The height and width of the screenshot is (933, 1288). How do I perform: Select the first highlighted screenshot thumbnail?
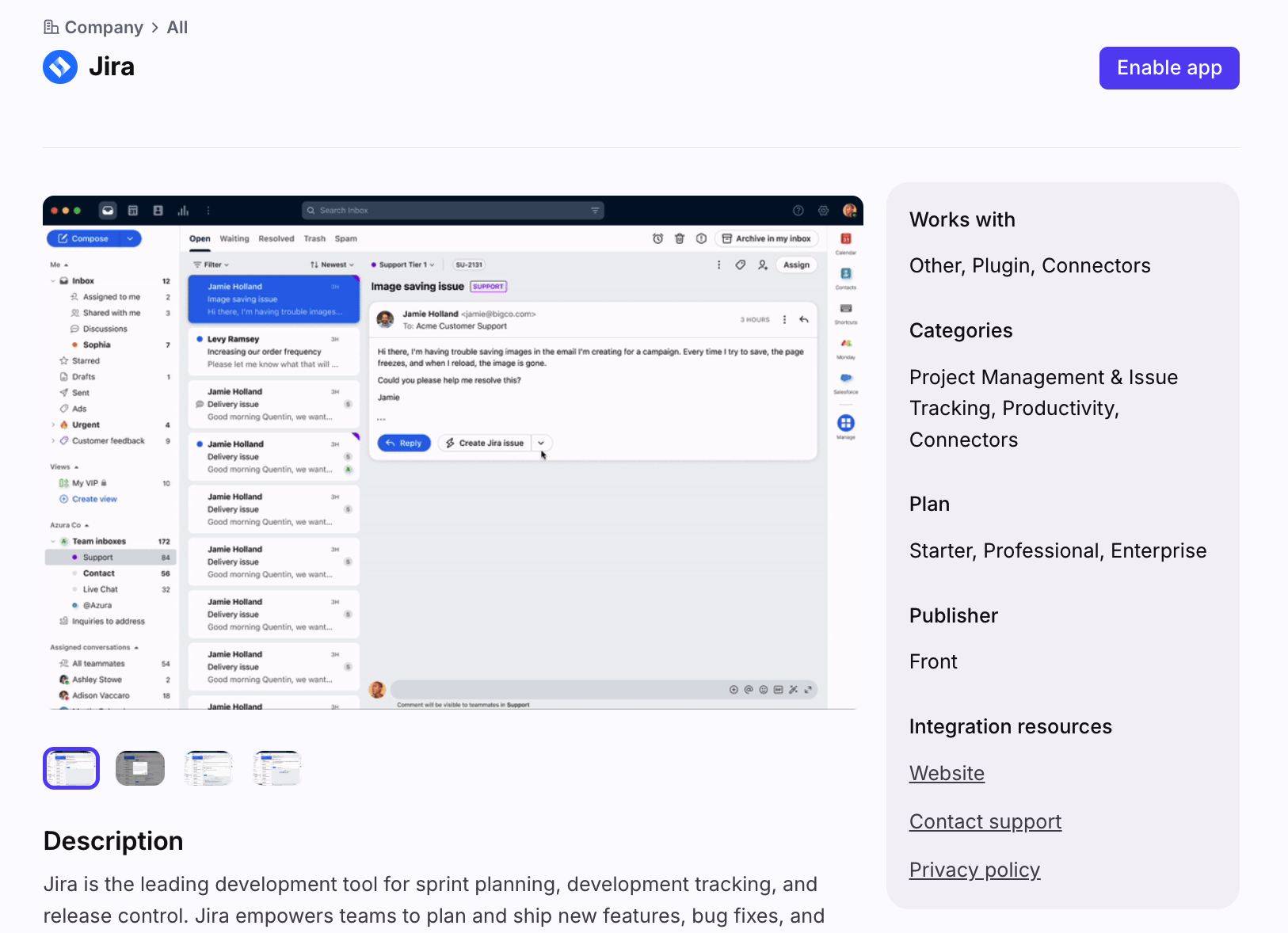pos(71,768)
